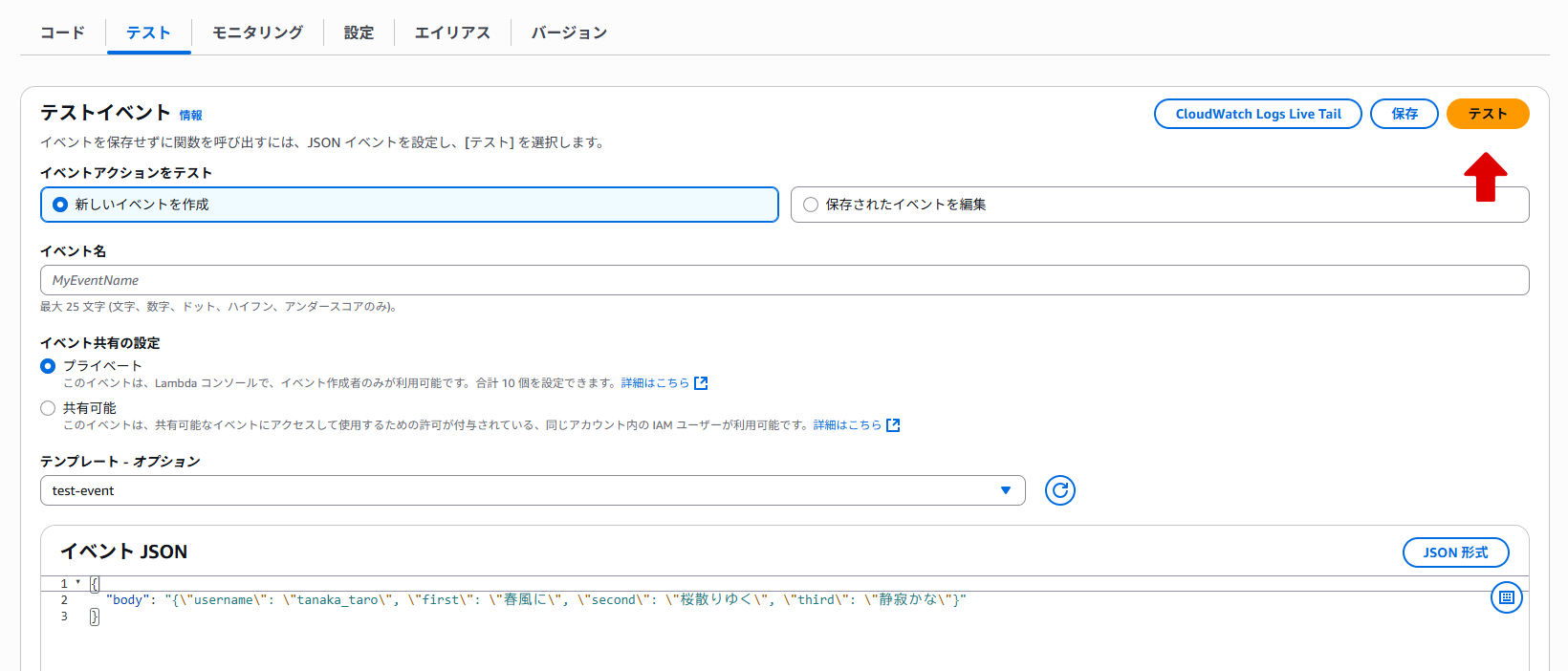Click the event JSON editor side icon
Screen dimensions: 1568x671
tap(1507, 597)
